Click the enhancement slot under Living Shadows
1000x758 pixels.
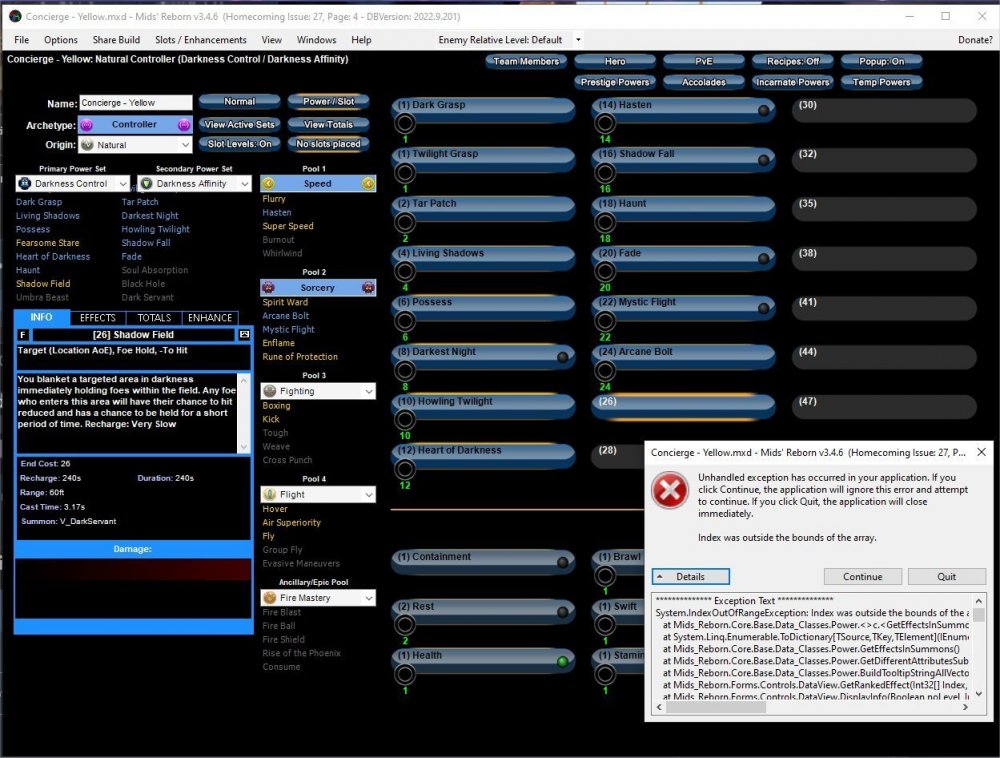[405, 271]
